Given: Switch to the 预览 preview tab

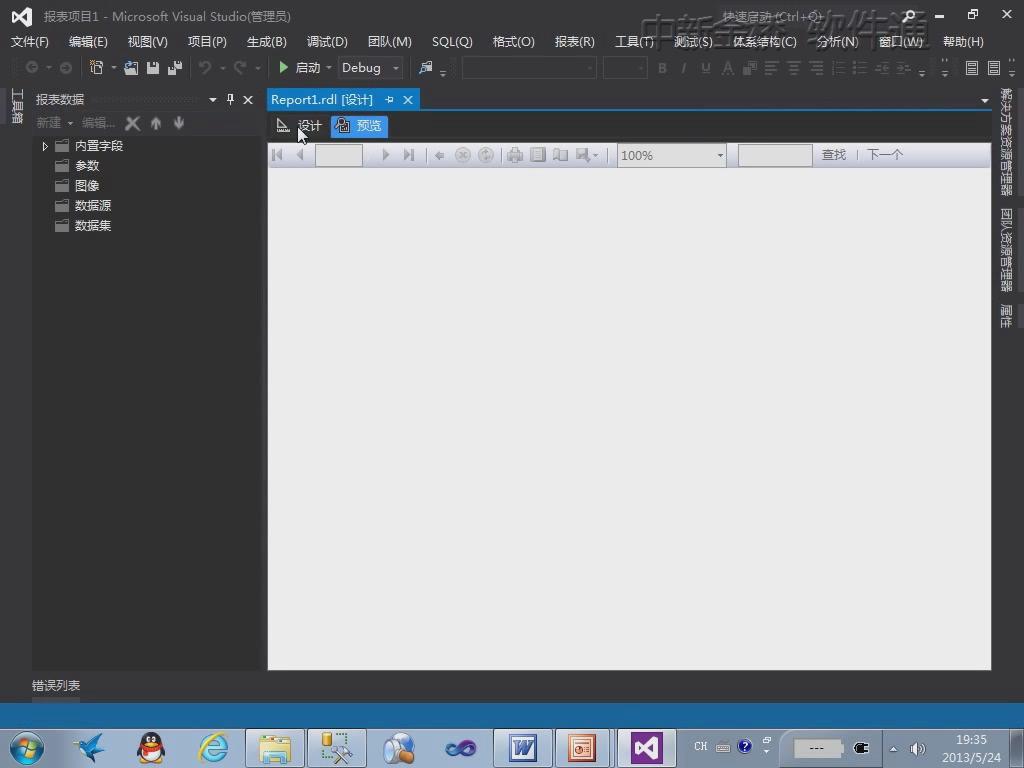Looking at the screenshot, I should [x=359, y=125].
